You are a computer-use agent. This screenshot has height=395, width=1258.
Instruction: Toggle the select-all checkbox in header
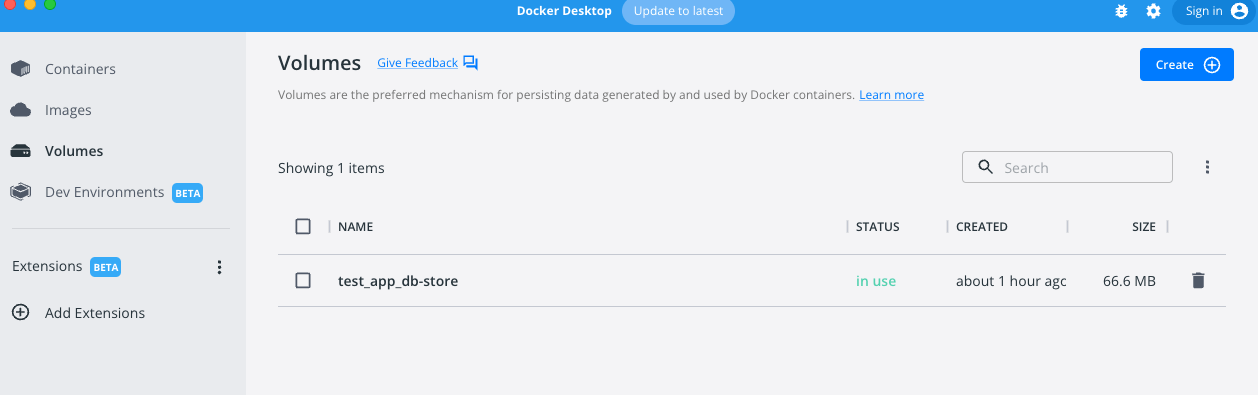(x=303, y=227)
